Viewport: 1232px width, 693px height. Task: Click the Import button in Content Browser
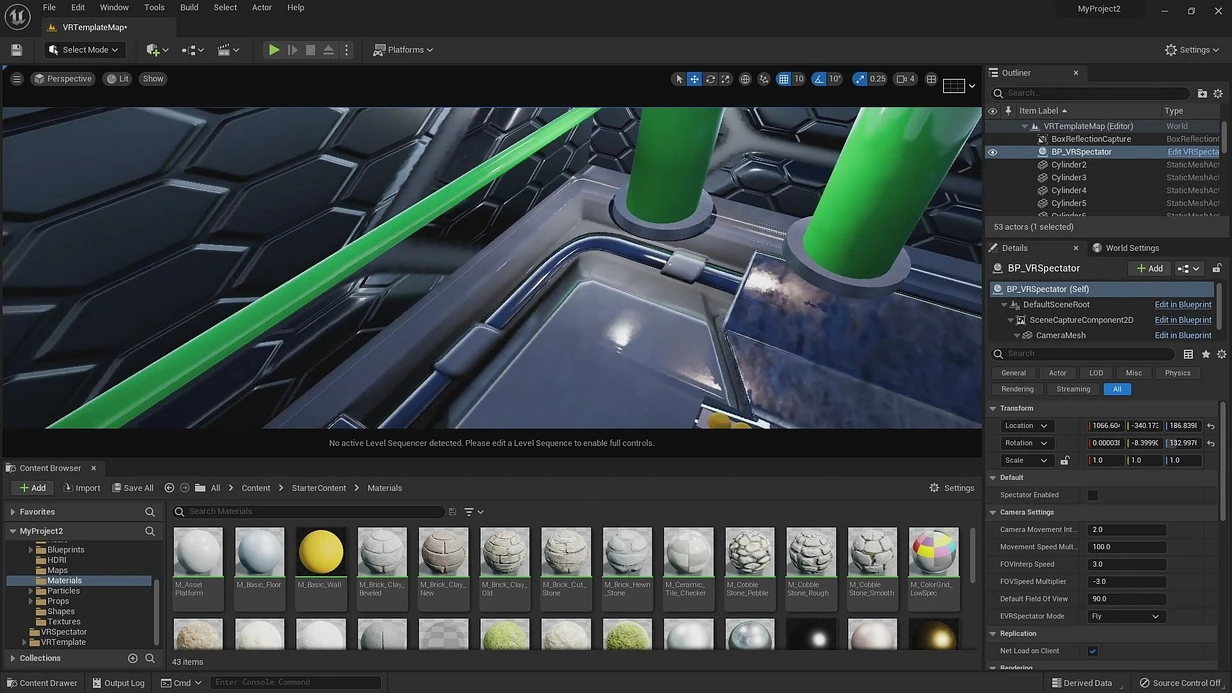pos(82,488)
